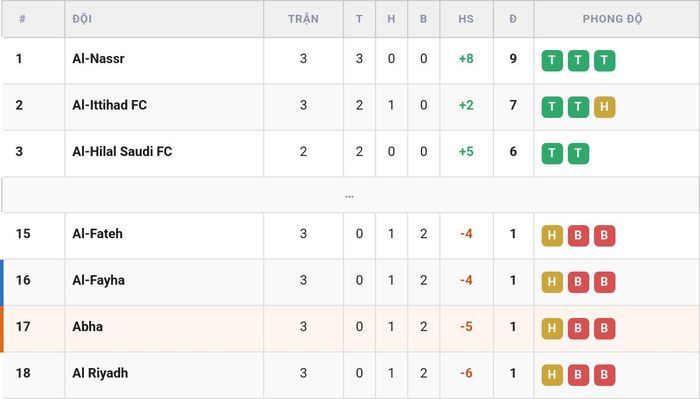
Task: Click Al-Nassr's third green T form badge
Action: pyautogui.click(x=604, y=61)
